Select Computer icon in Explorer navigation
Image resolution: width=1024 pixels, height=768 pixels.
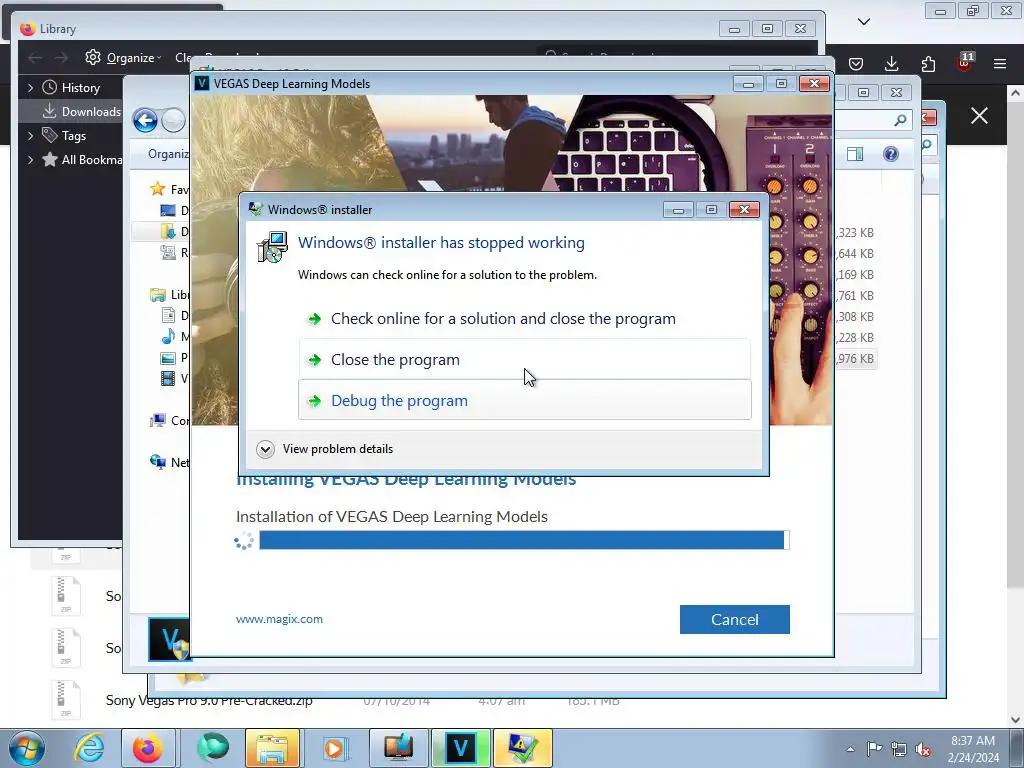[157, 421]
